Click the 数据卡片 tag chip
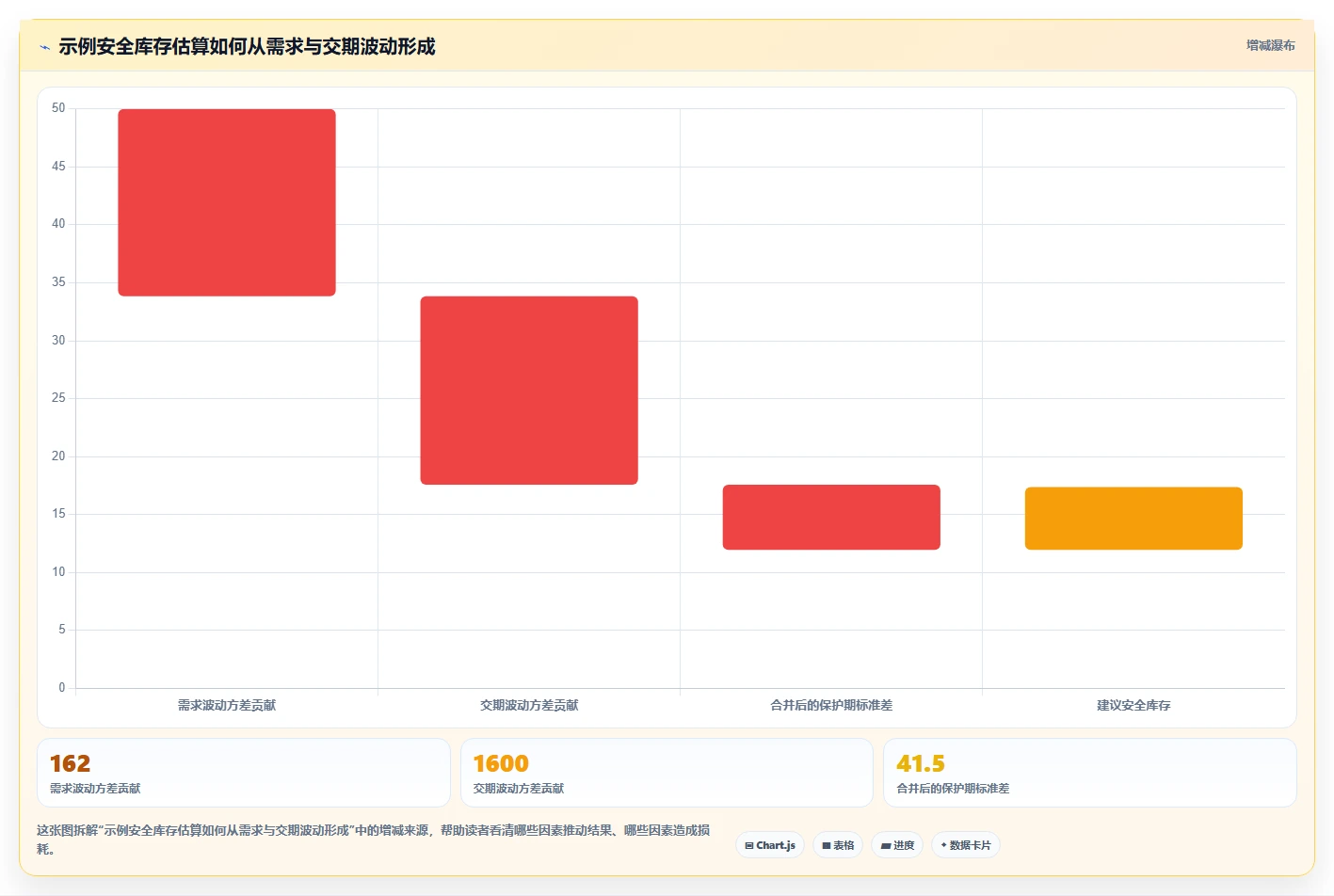This screenshot has width=1334, height=896. pyautogui.click(x=966, y=845)
